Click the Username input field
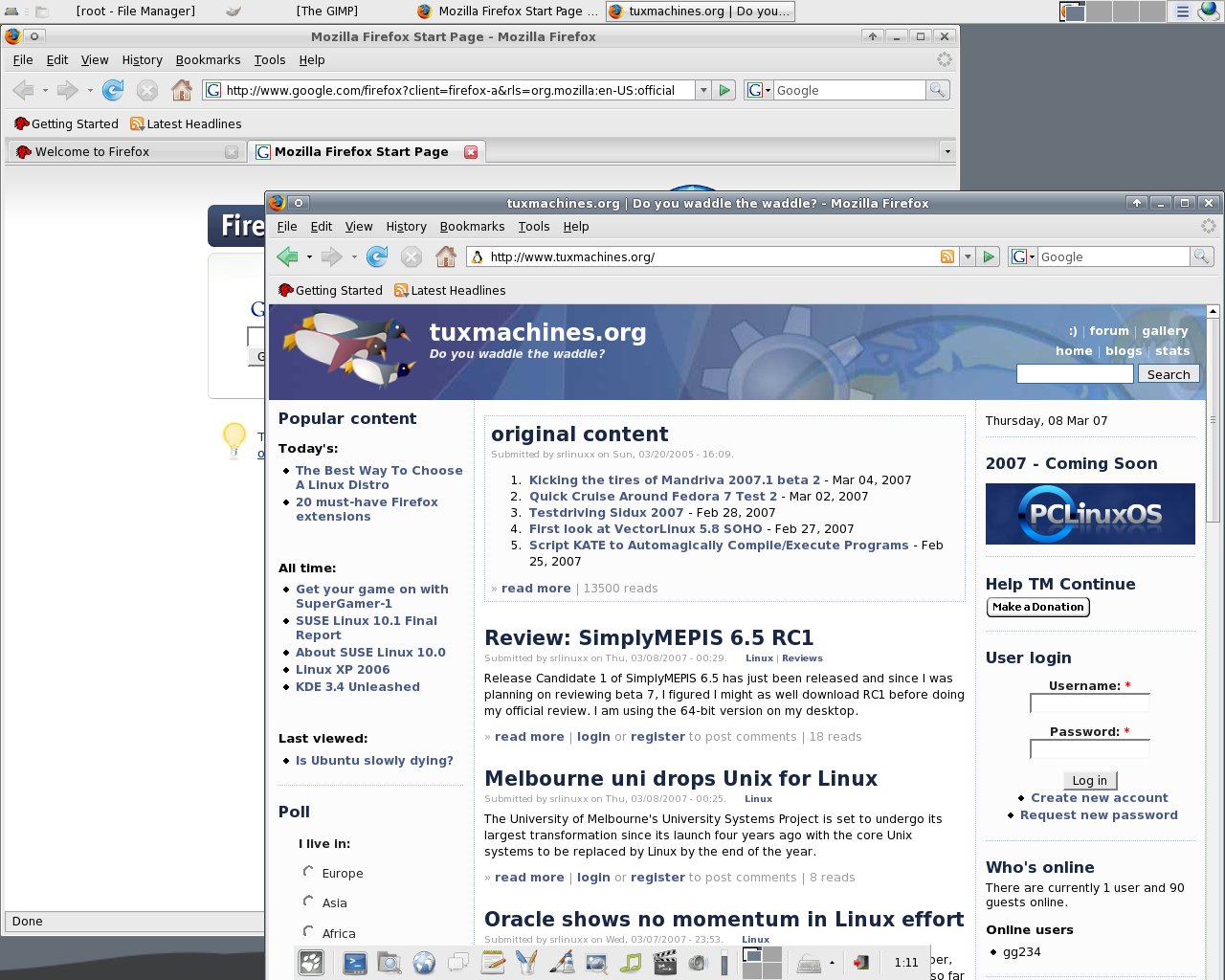 pos(1089,702)
